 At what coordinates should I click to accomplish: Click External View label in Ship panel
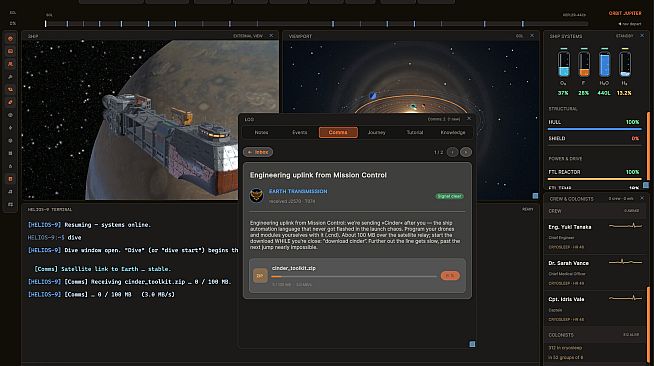(248, 36)
